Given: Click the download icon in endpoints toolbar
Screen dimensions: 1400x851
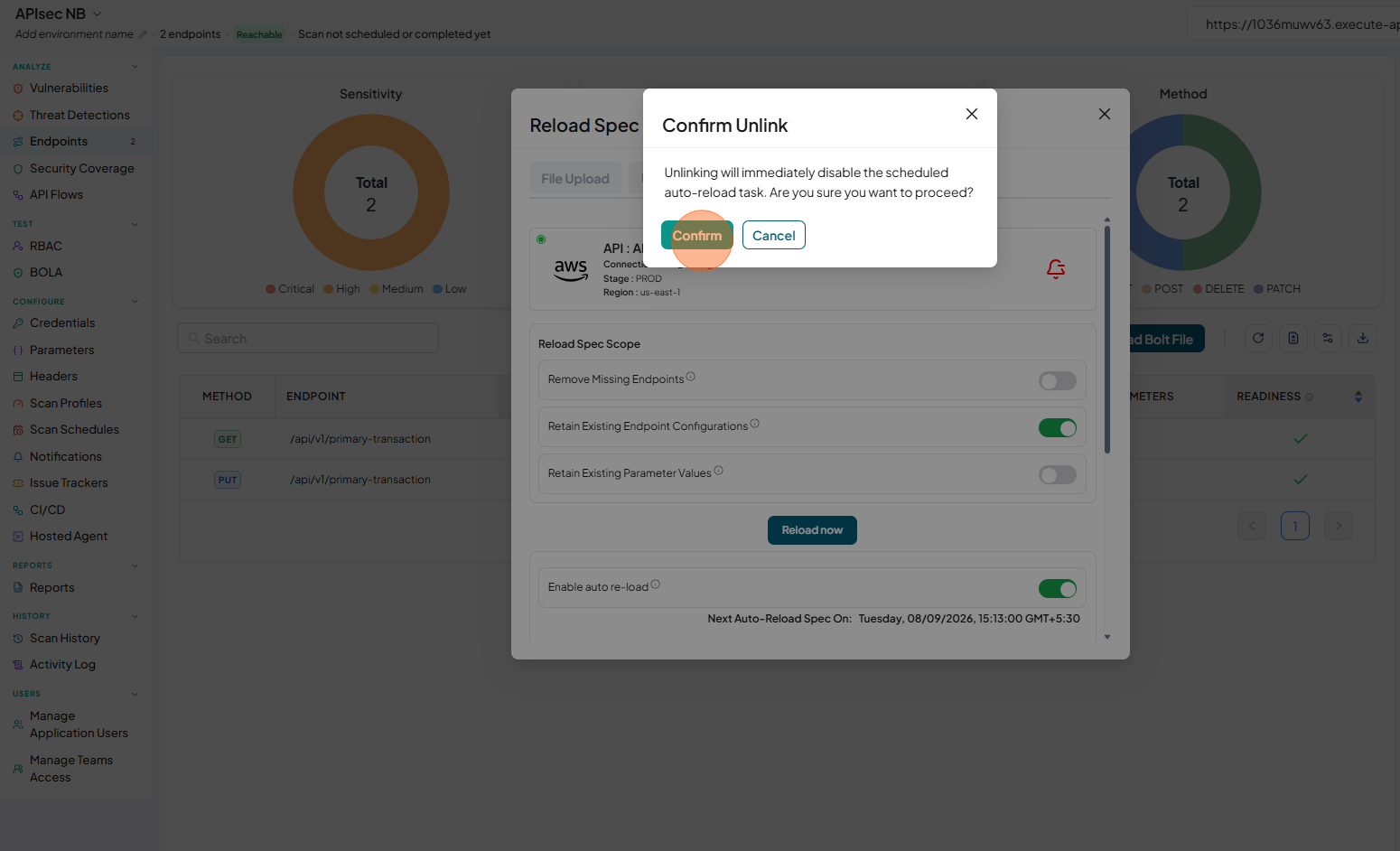Looking at the screenshot, I should 1363,338.
